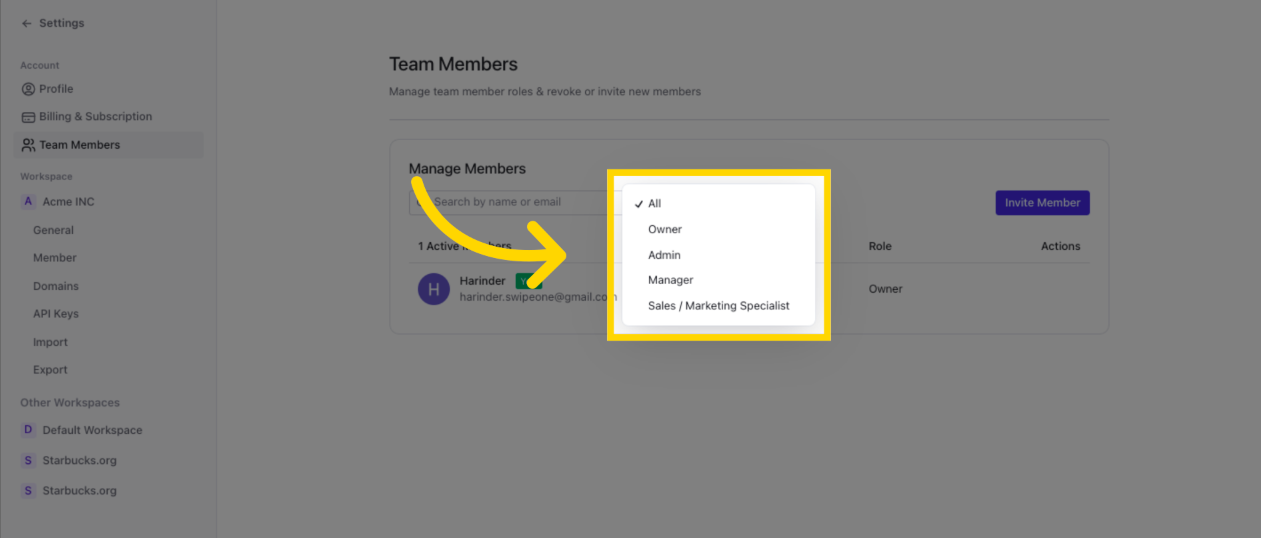Click Harinder's round avatar icon

coord(434,289)
